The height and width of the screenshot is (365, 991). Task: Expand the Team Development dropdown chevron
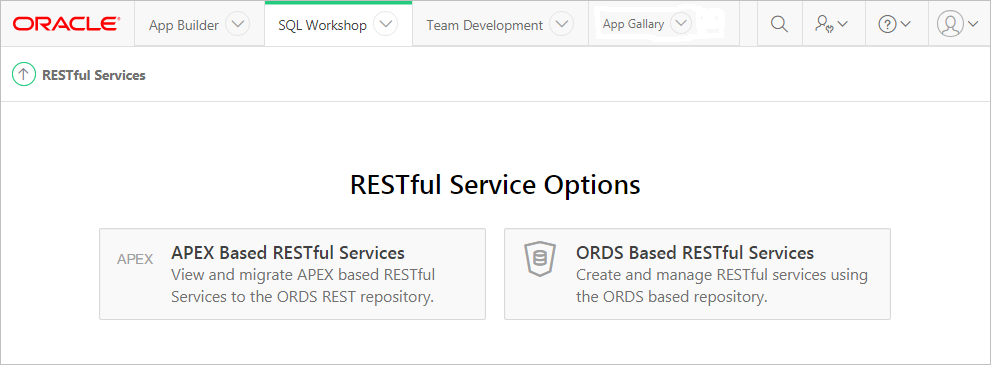(561, 25)
